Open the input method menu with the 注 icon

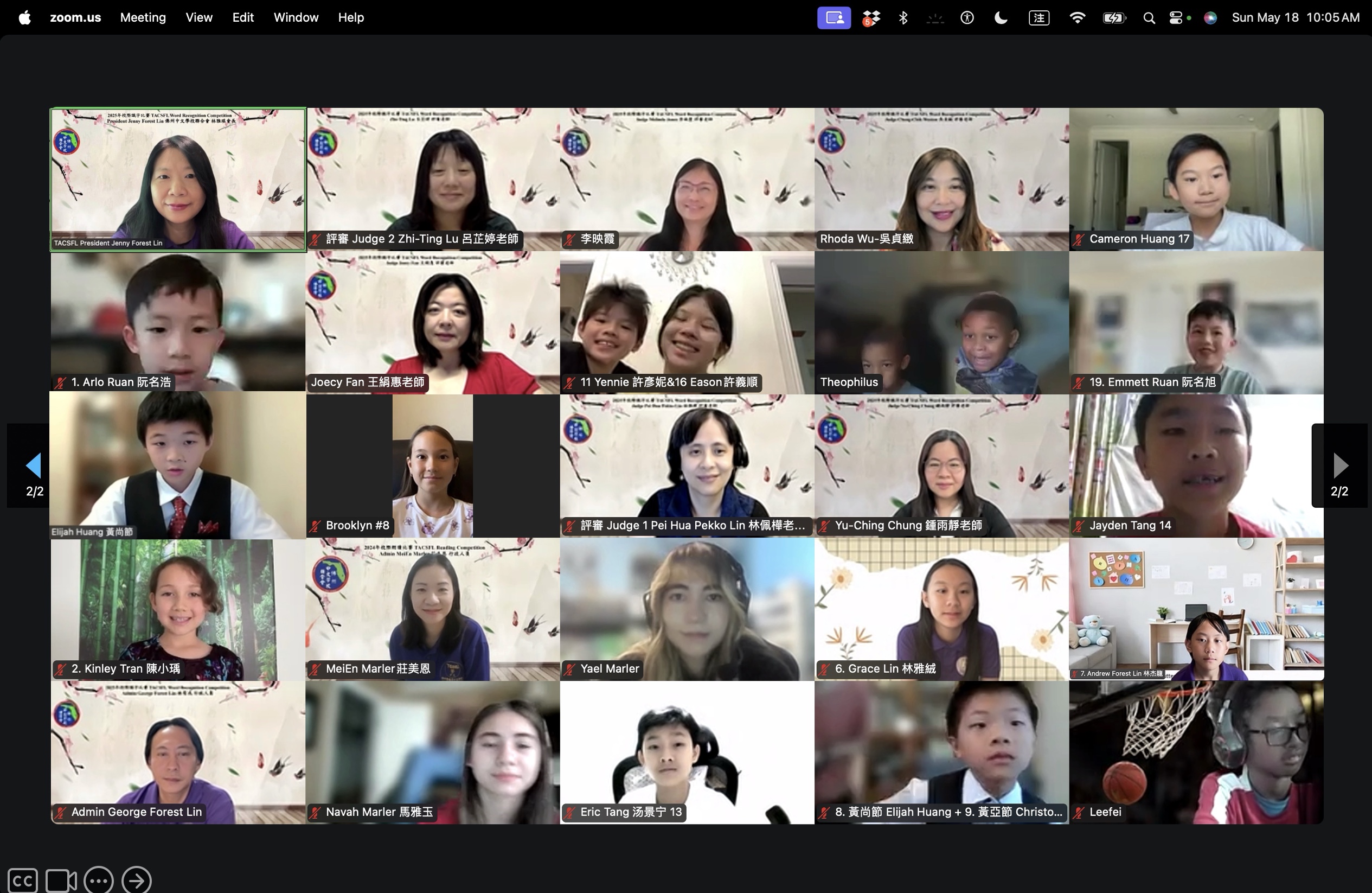pos(1039,17)
